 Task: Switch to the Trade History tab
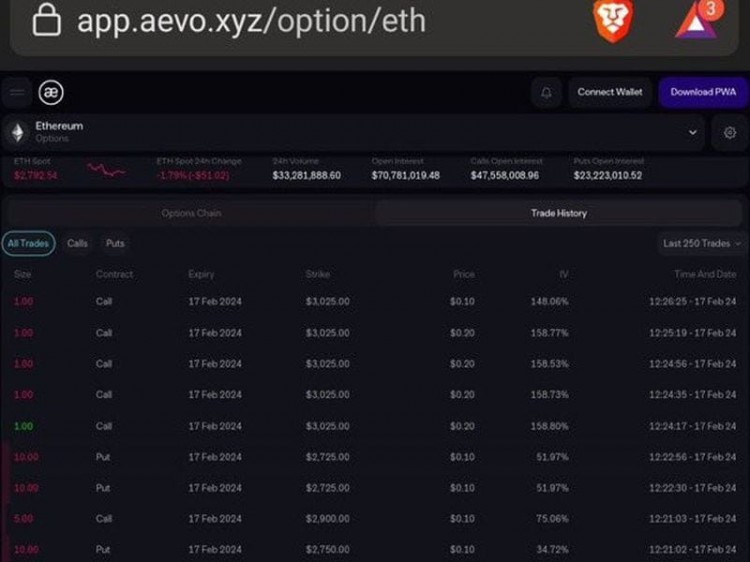coord(559,213)
